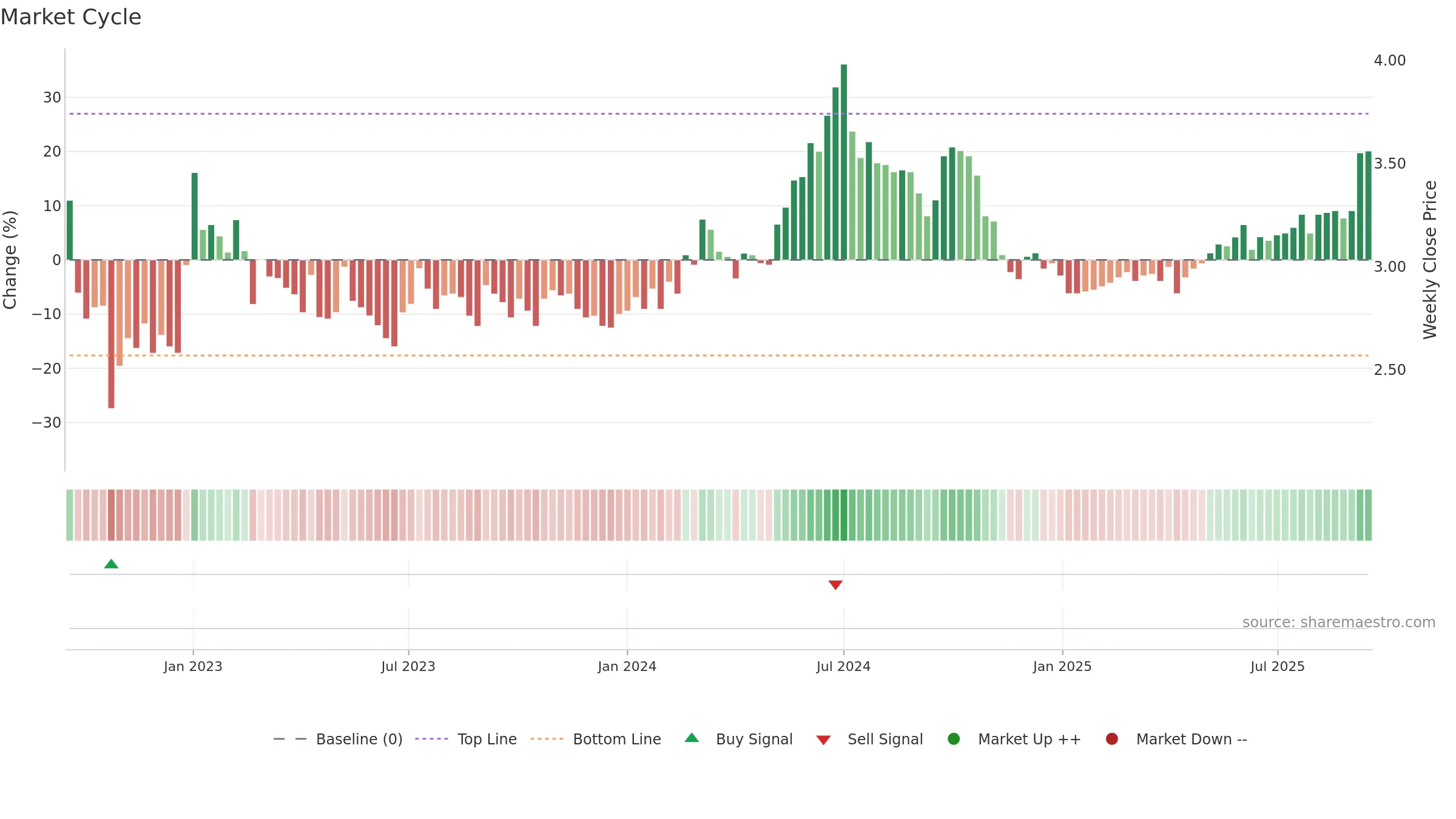The height and width of the screenshot is (819, 1456).
Task: Click the darkest red heat strip cell under the buy signal
Action: [x=111, y=515]
